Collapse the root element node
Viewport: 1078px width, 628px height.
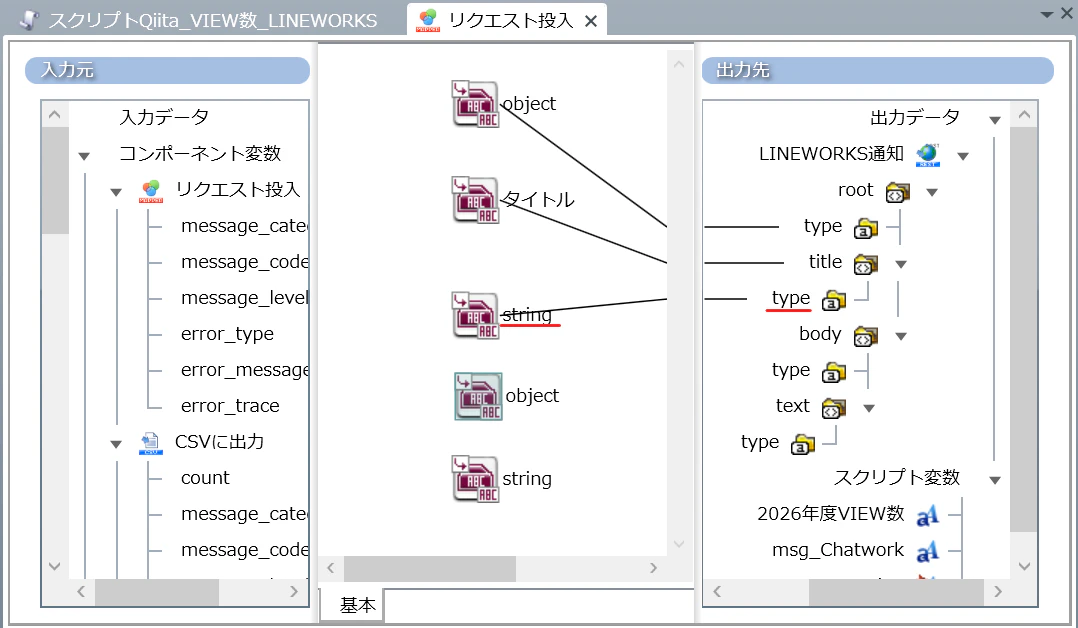[932, 192]
